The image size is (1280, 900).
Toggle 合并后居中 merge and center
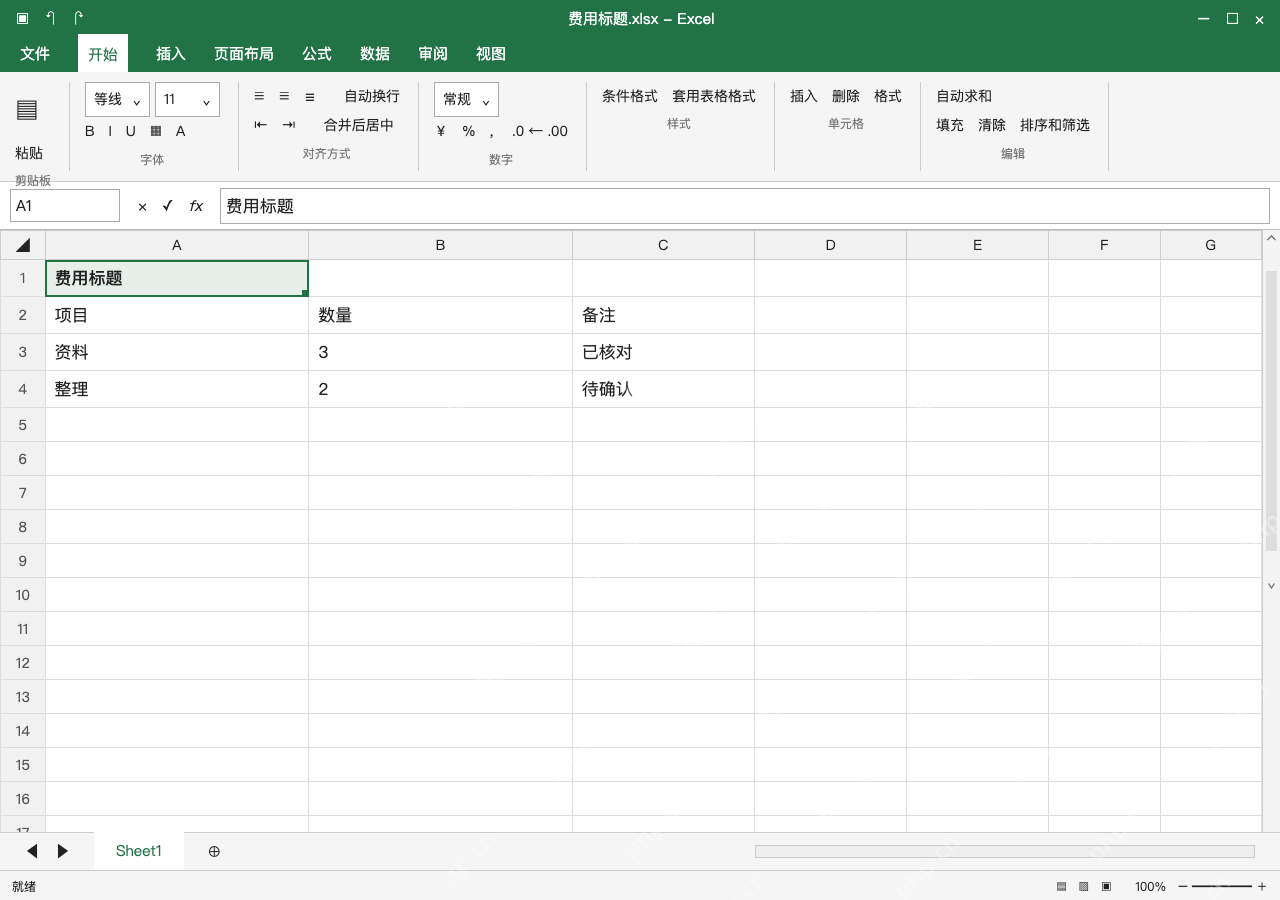point(359,125)
